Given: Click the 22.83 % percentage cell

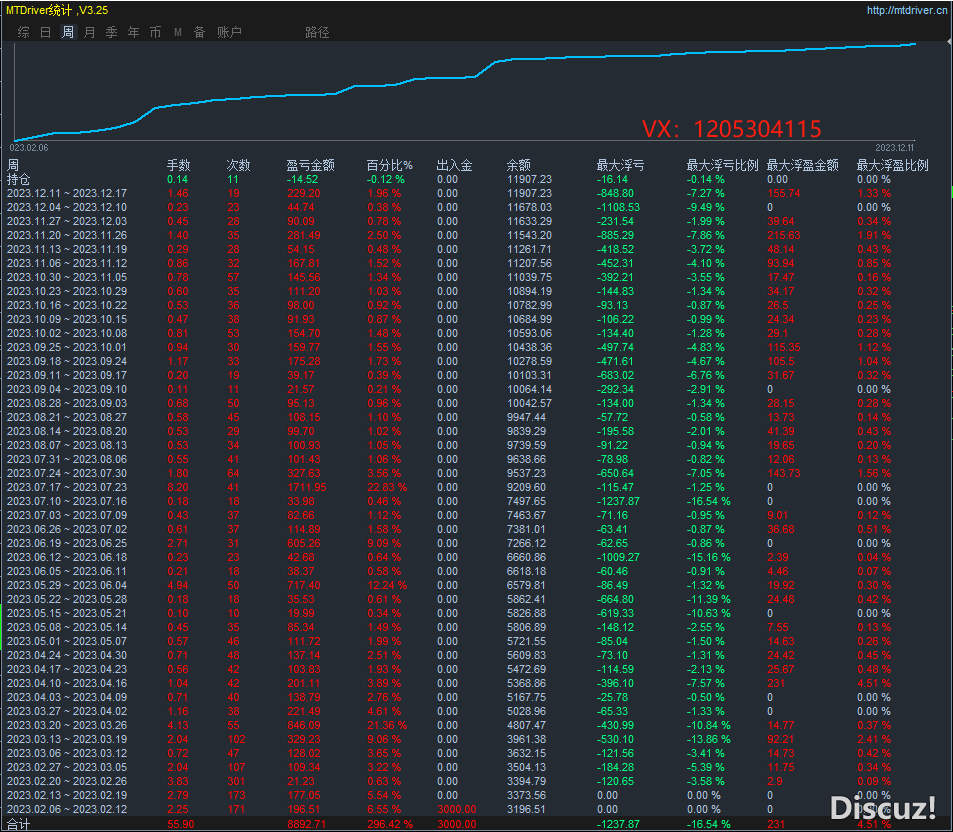Looking at the screenshot, I should [387, 487].
